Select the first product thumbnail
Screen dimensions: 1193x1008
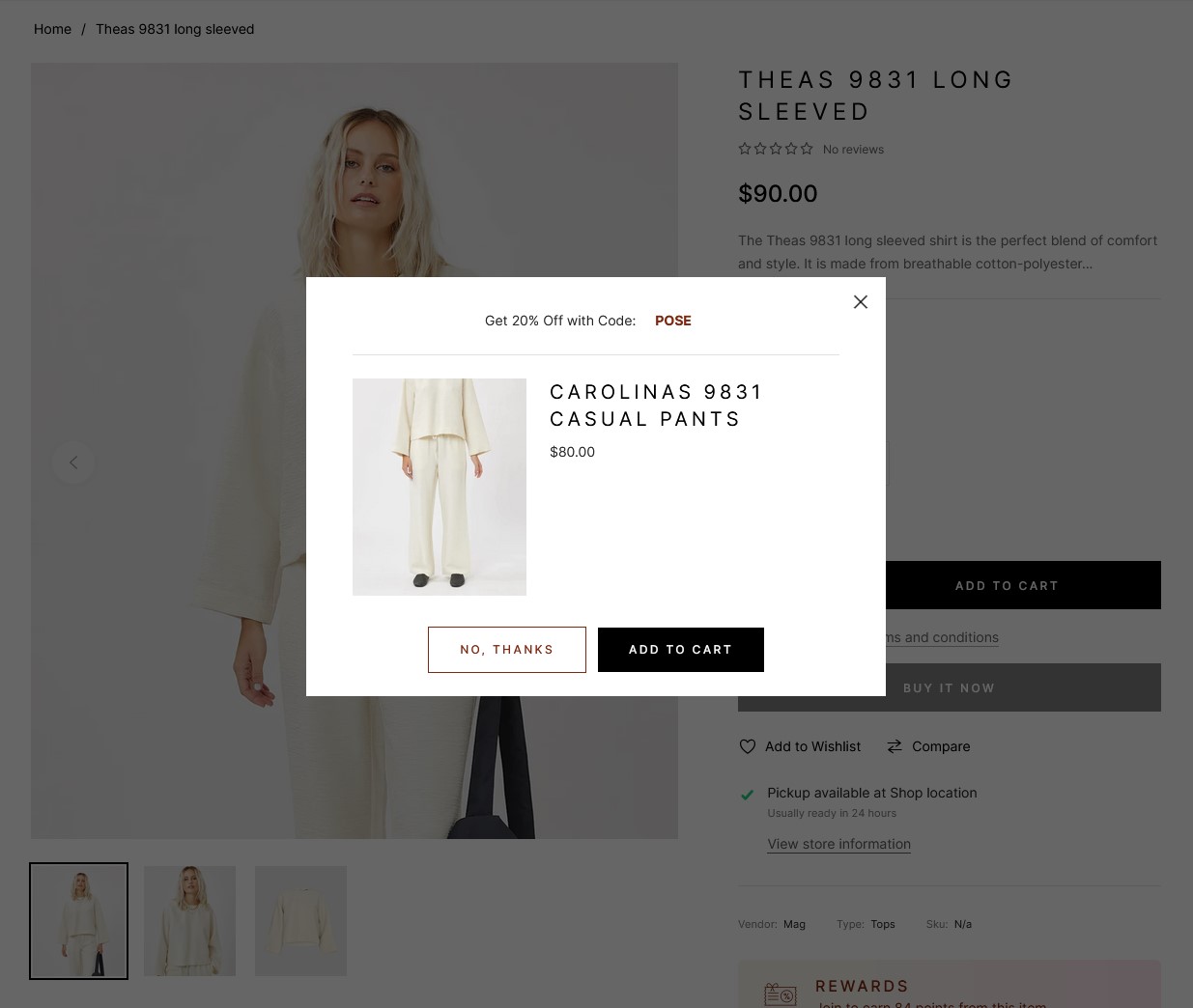point(78,921)
